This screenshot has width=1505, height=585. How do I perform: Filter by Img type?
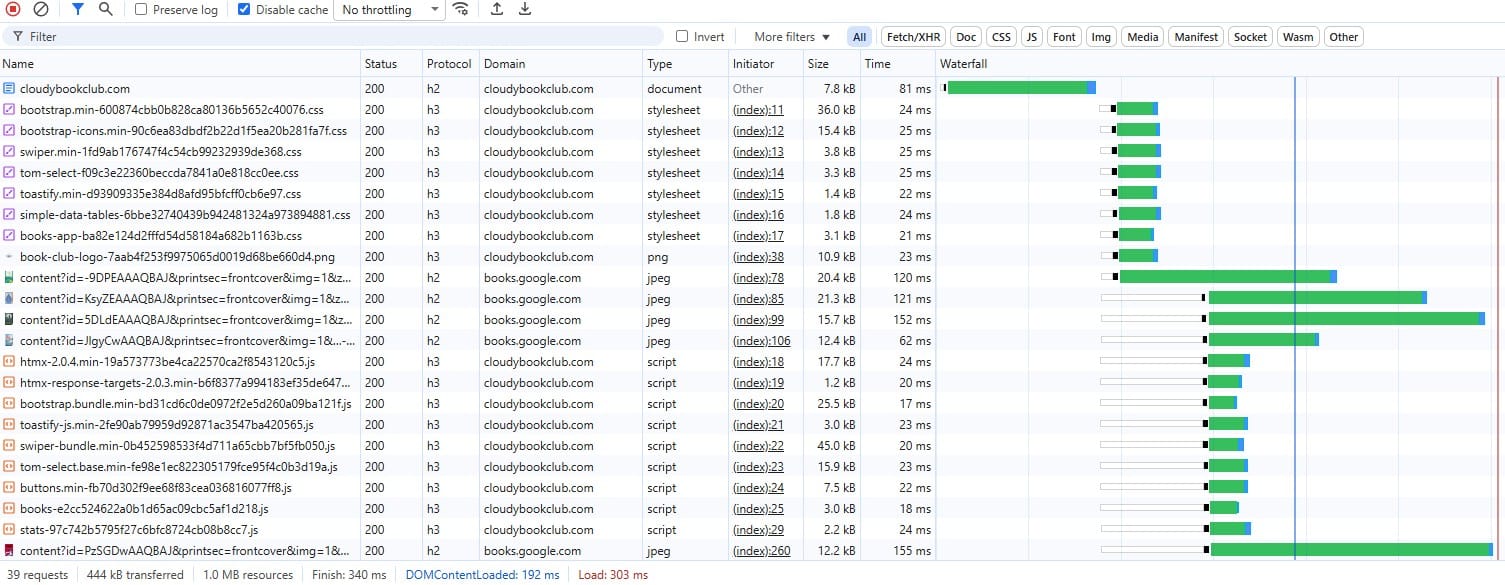click(1101, 37)
